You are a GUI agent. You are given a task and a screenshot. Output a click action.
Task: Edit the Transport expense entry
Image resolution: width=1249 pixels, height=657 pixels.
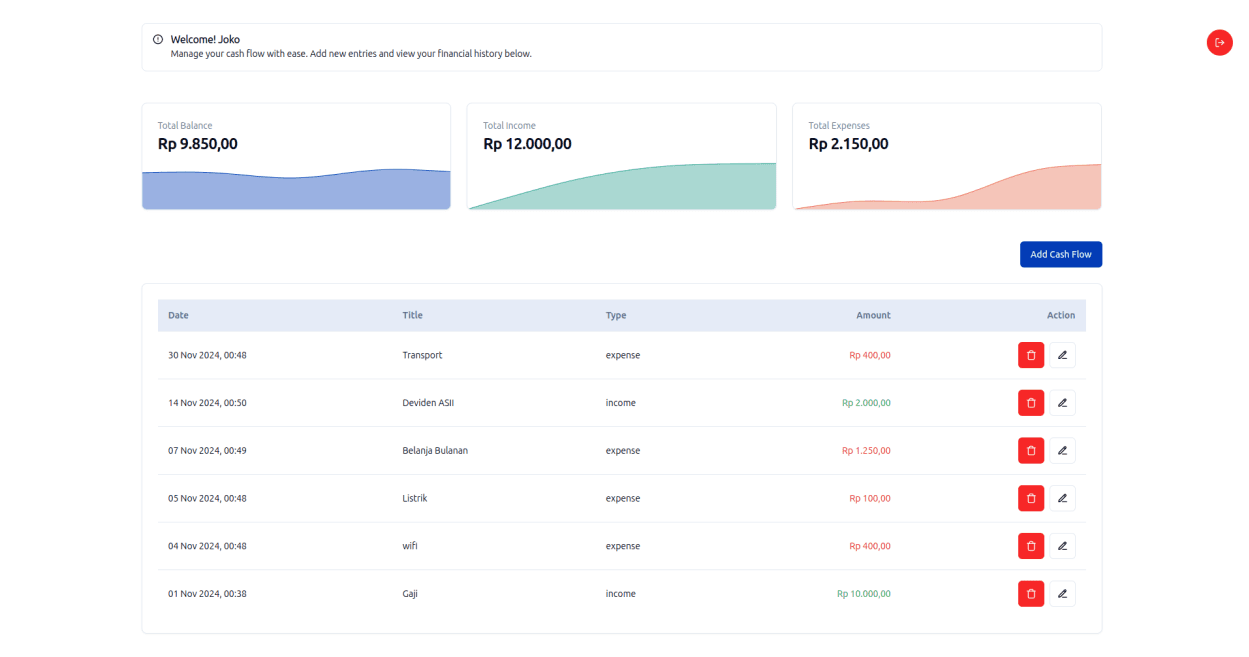tap(1062, 355)
